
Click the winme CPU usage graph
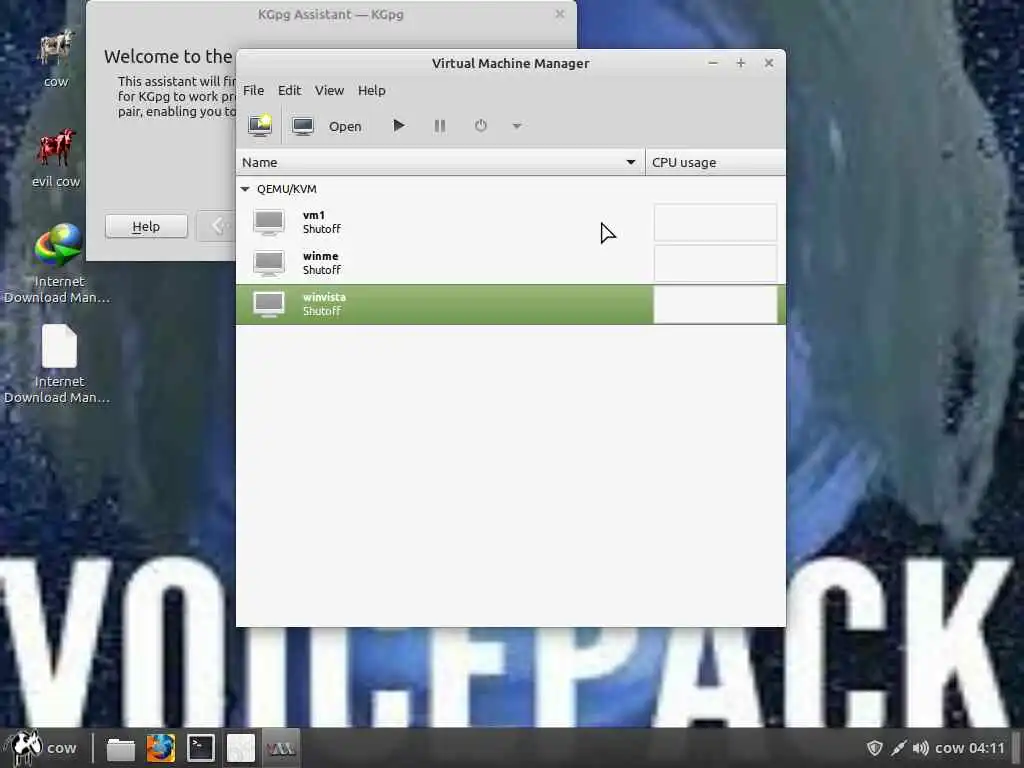coord(715,263)
